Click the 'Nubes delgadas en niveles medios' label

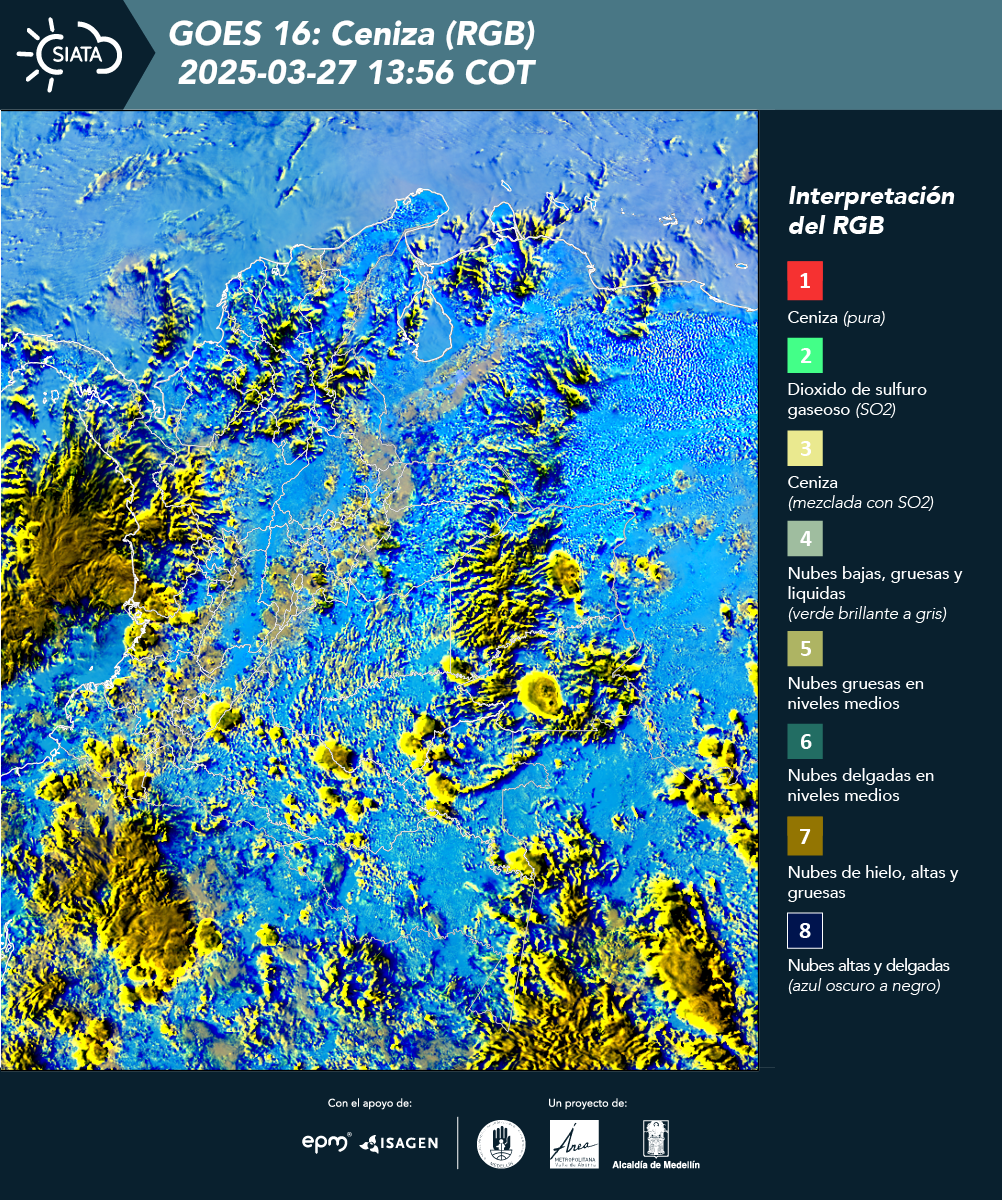860,786
